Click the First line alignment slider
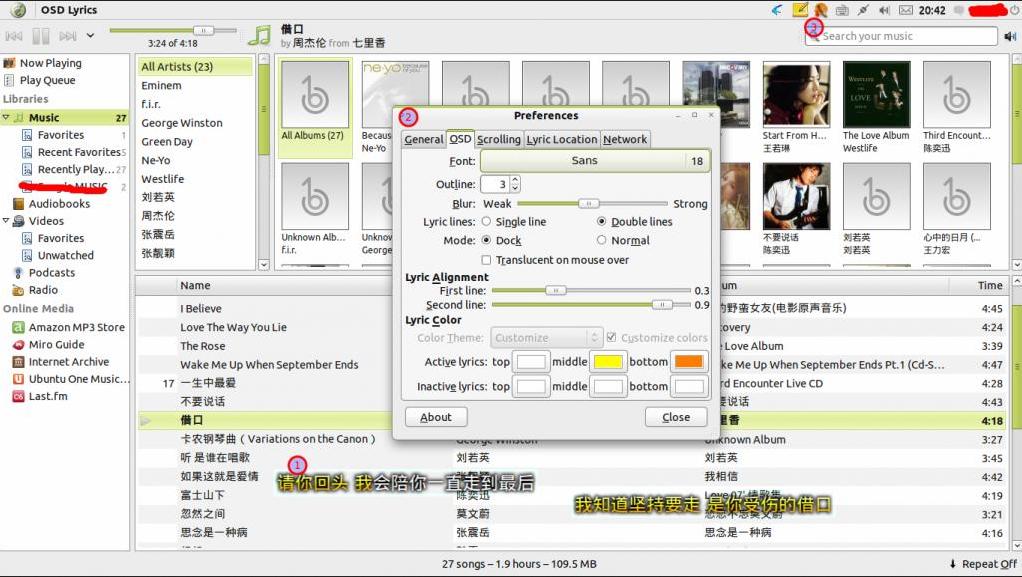 591,291
